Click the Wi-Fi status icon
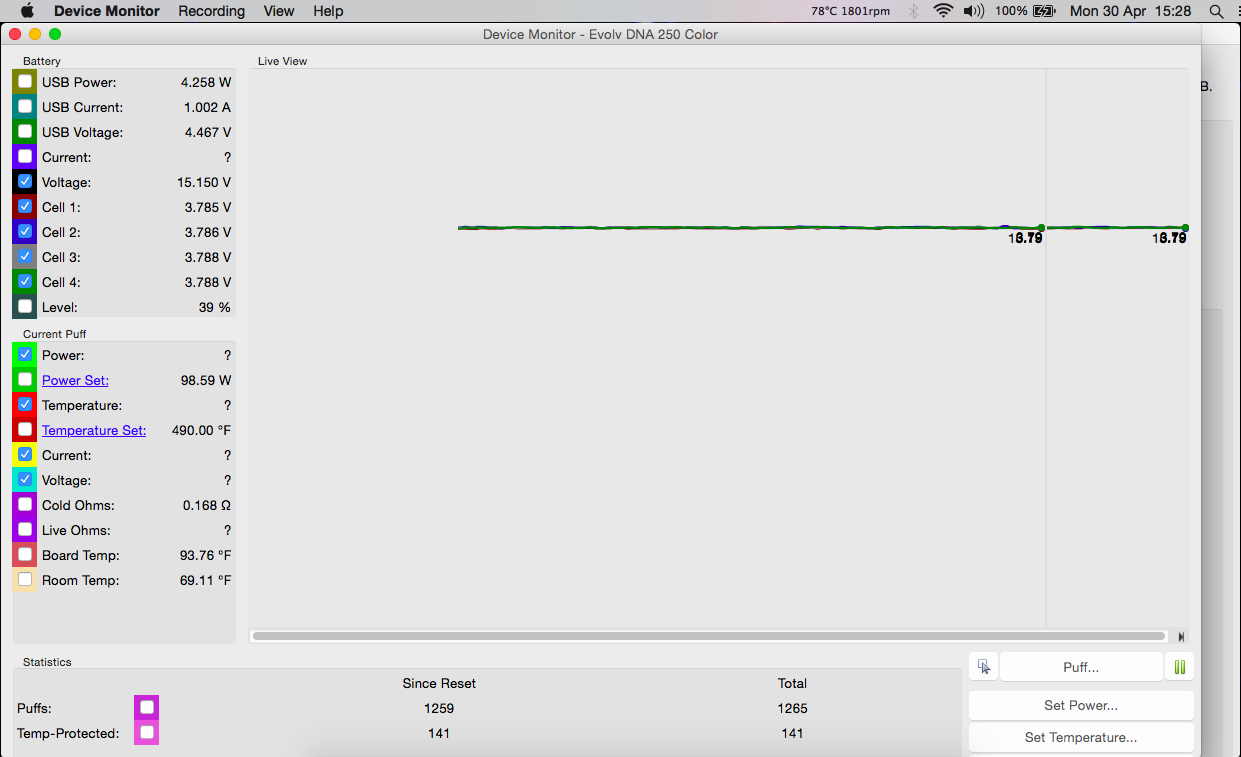 tap(942, 11)
